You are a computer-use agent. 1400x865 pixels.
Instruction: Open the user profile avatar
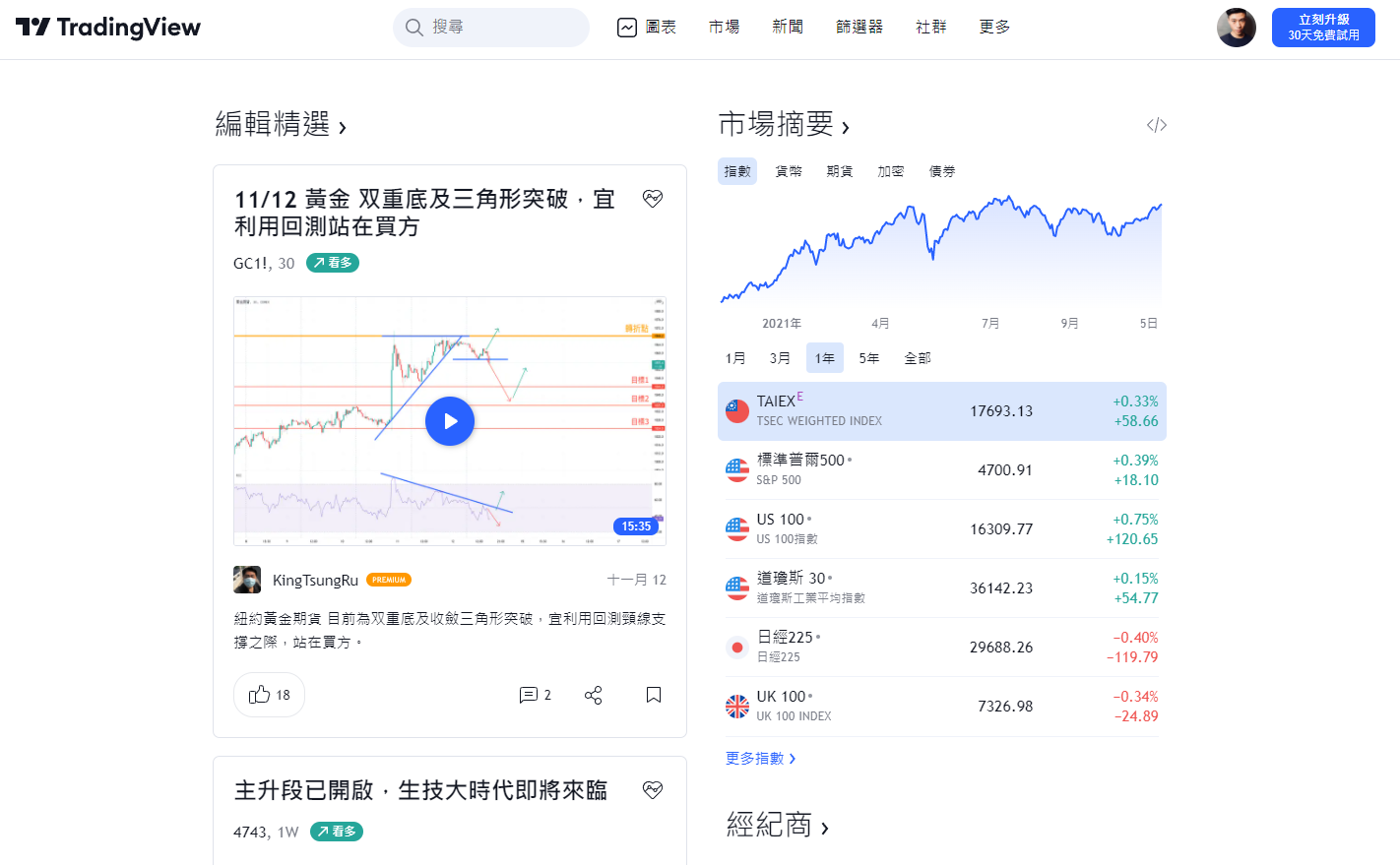pyautogui.click(x=1237, y=28)
